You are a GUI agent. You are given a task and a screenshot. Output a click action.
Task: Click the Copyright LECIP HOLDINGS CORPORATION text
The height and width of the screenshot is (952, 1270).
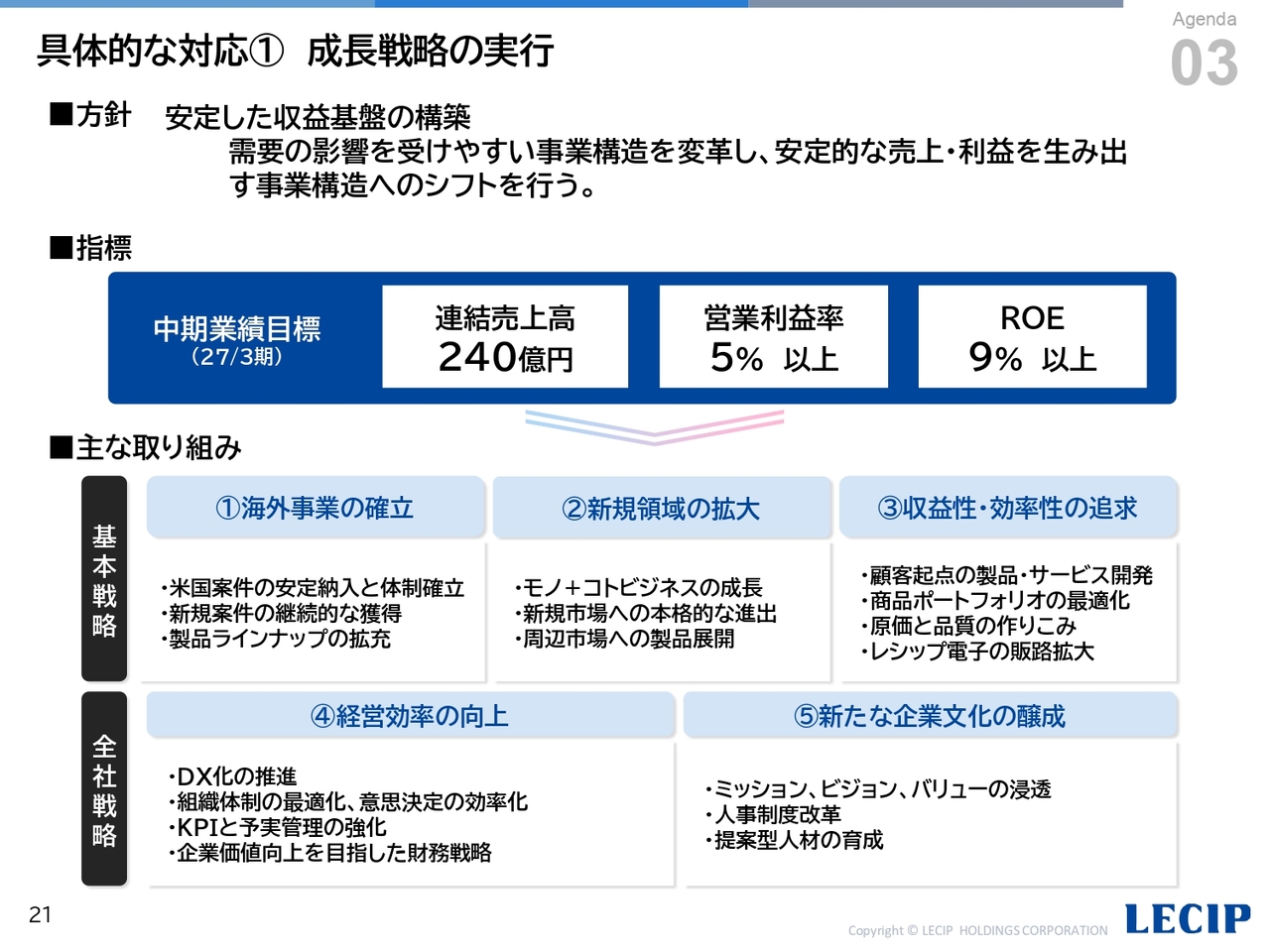[977, 930]
